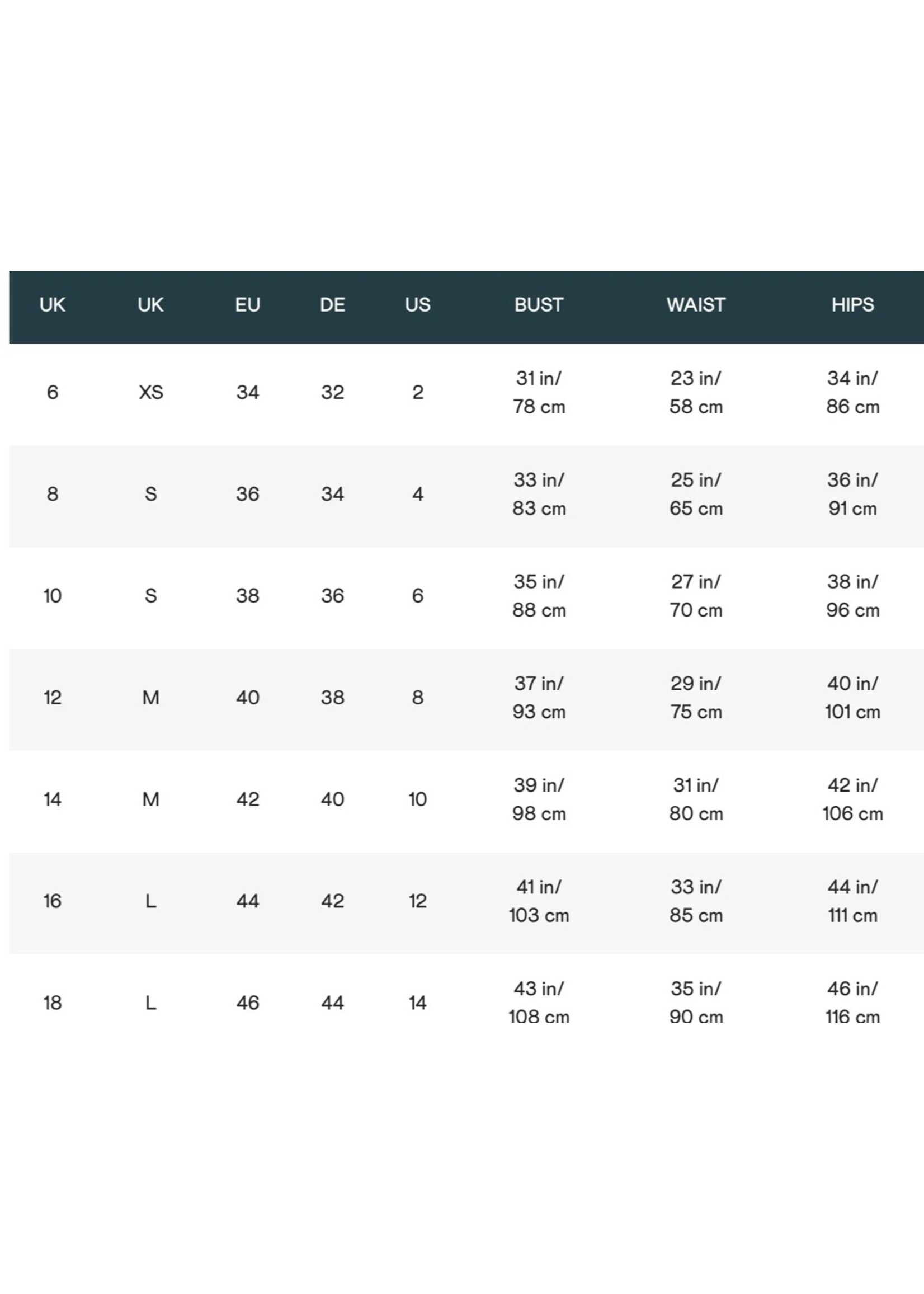This screenshot has height=1294, width=924.
Task: Click the 41 in/103 cm bust cell
Action: click(x=539, y=901)
